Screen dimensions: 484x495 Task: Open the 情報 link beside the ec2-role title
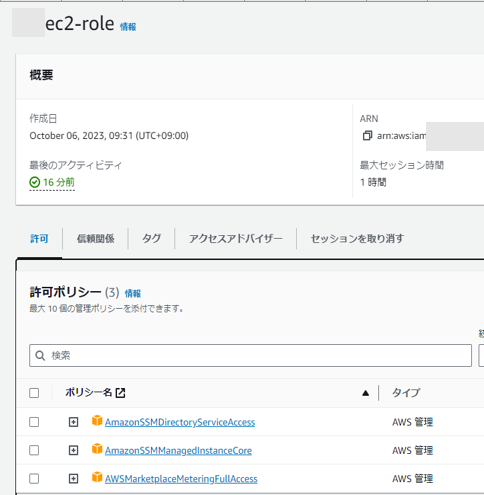coord(128,27)
